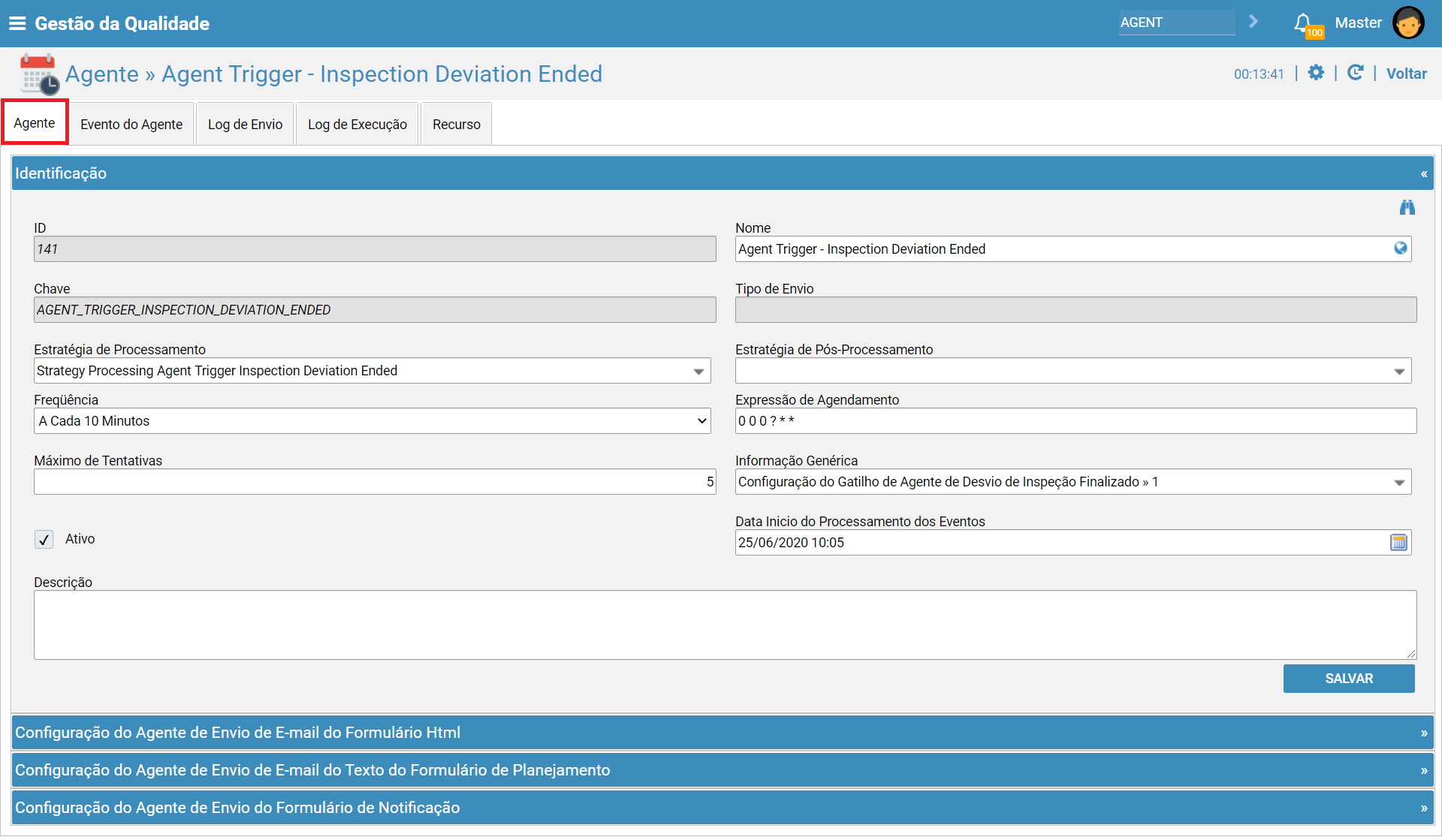Open the Master user avatar
The image size is (1442, 840).
click(x=1408, y=23)
